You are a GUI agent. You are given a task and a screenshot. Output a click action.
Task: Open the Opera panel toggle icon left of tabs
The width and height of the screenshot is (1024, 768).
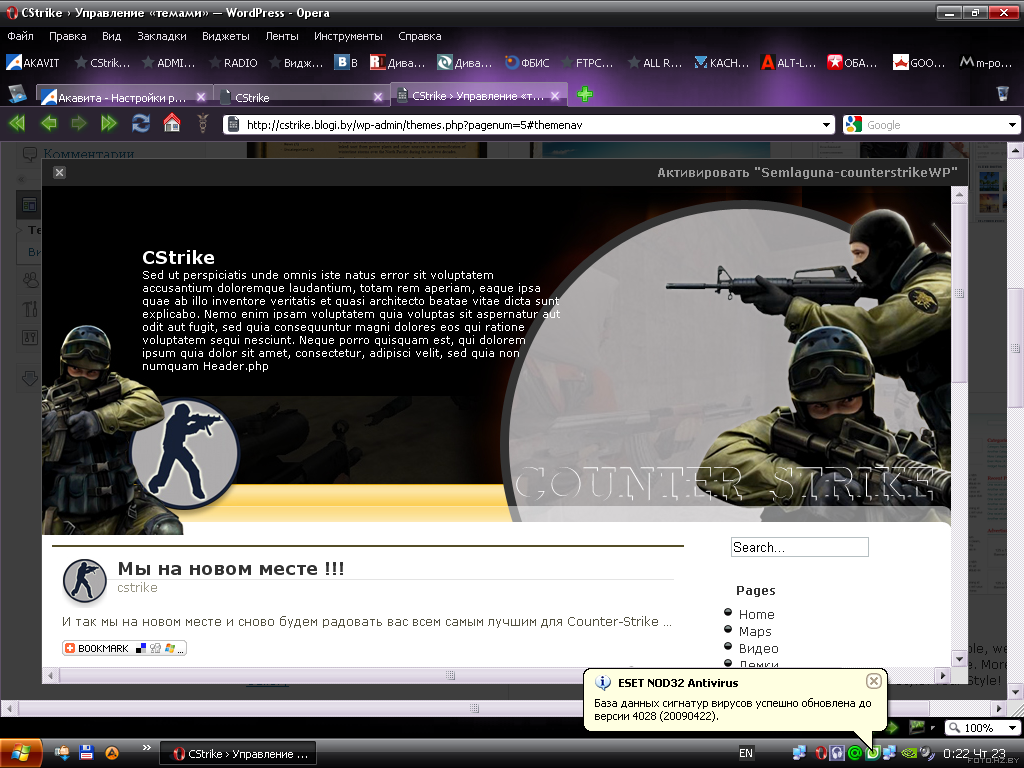pyautogui.click(x=18, y=94)
